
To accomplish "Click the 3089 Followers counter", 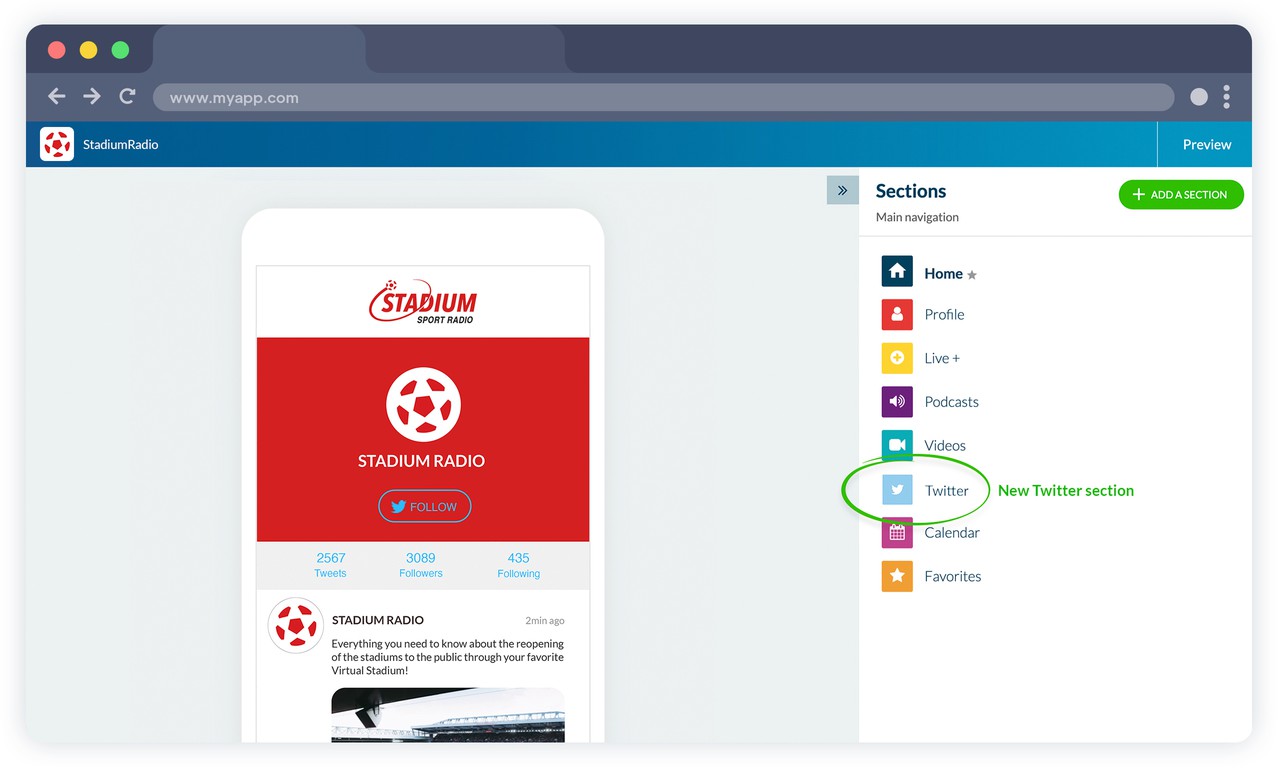I will (421, 565).
